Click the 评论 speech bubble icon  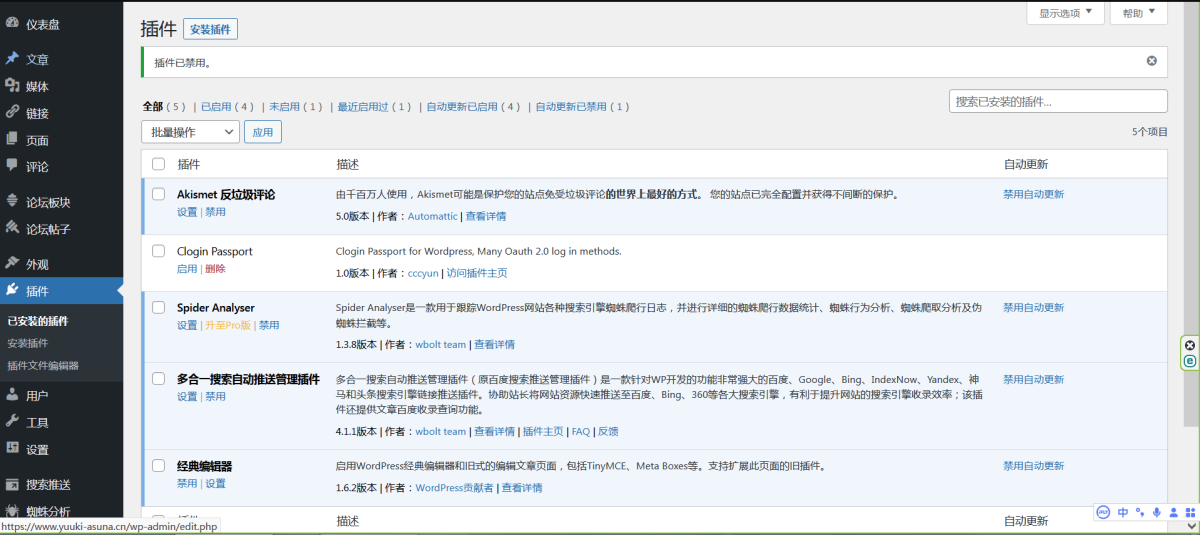[12, 166]
